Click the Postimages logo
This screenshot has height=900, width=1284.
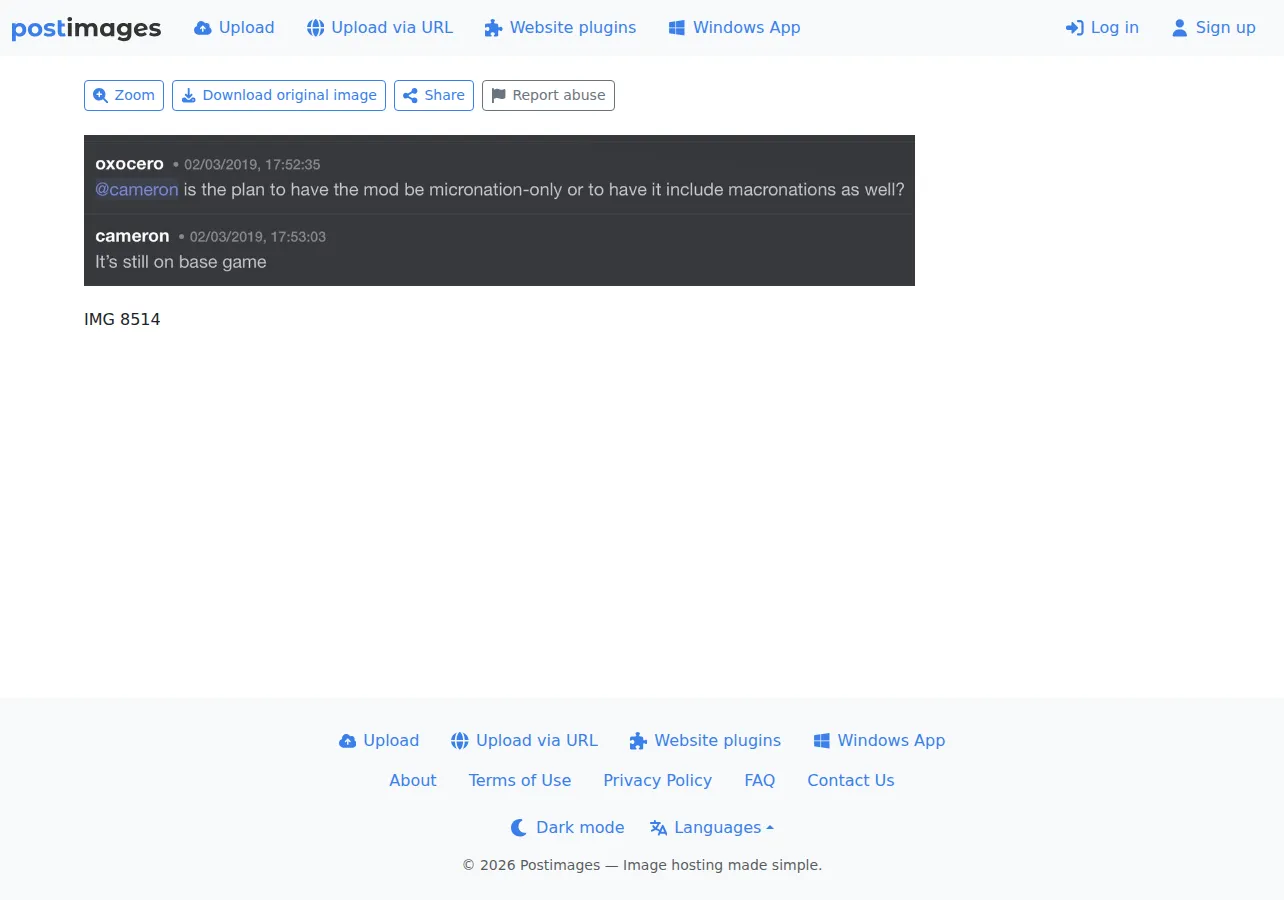pos(86,28)
